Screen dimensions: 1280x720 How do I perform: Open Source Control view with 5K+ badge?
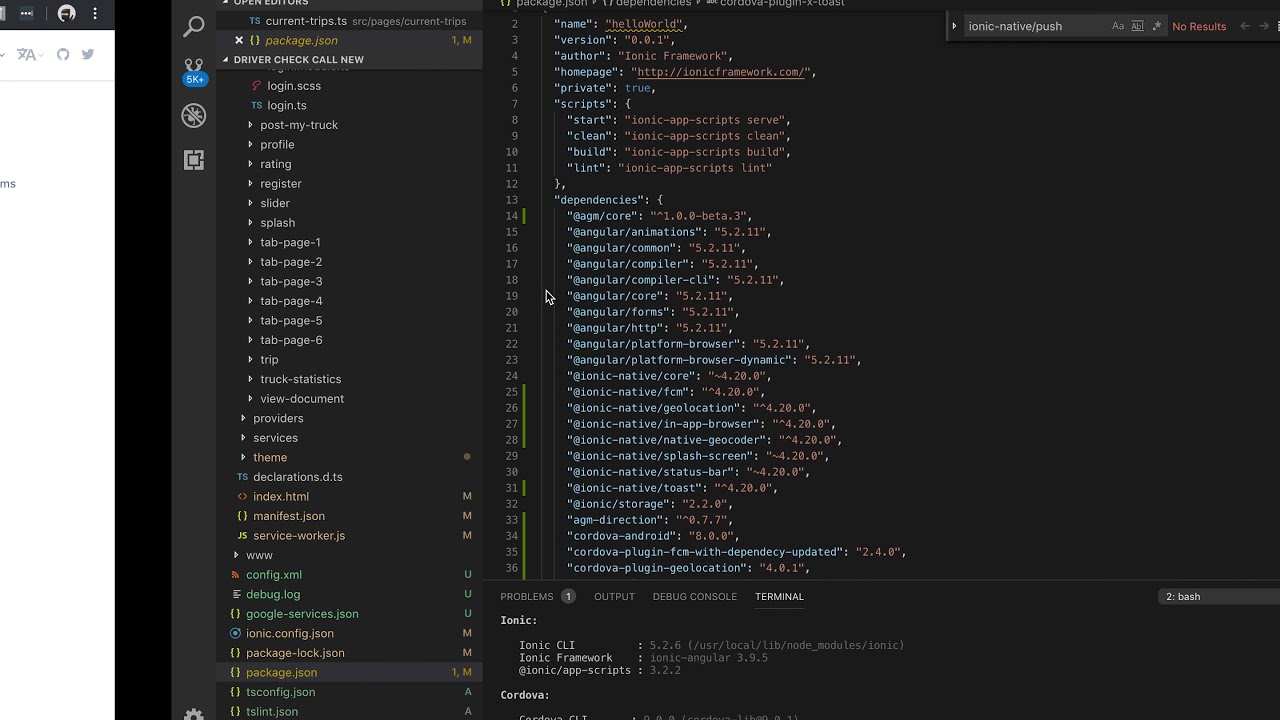point(194,70)
